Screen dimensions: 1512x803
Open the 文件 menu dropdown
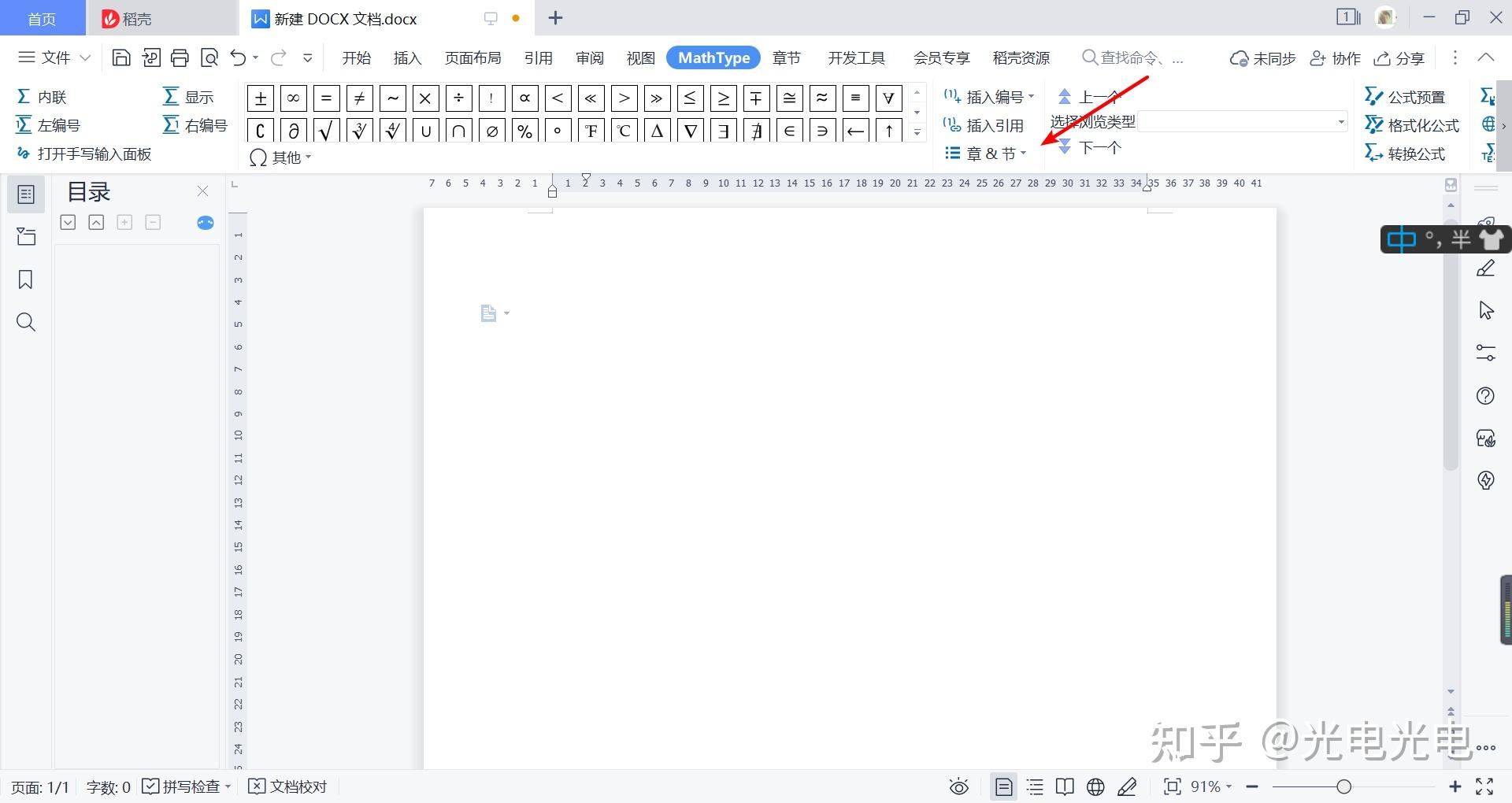tap(54, 57)
